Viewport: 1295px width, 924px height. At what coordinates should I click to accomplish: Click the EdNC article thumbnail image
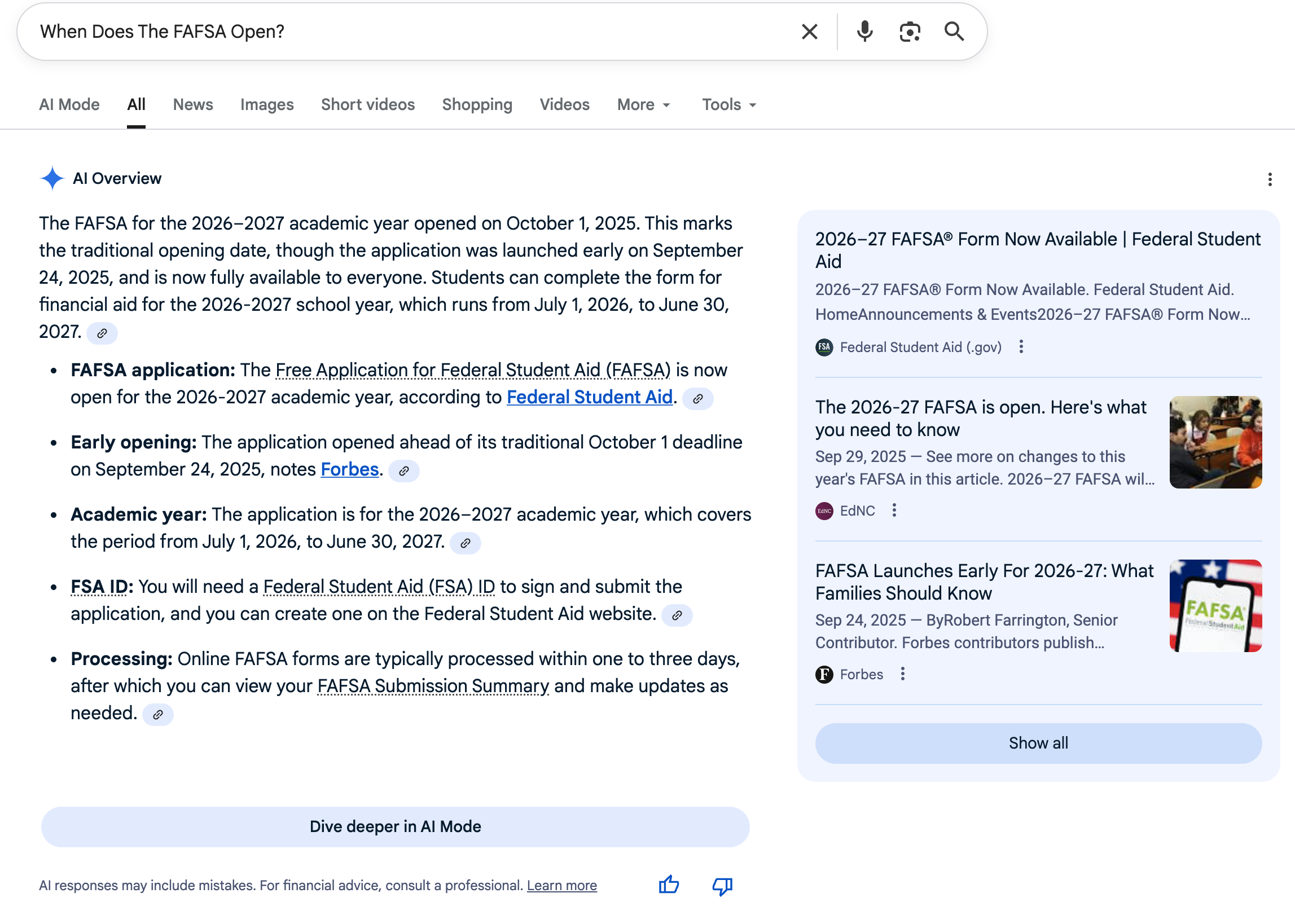(x=1215, y=442)
